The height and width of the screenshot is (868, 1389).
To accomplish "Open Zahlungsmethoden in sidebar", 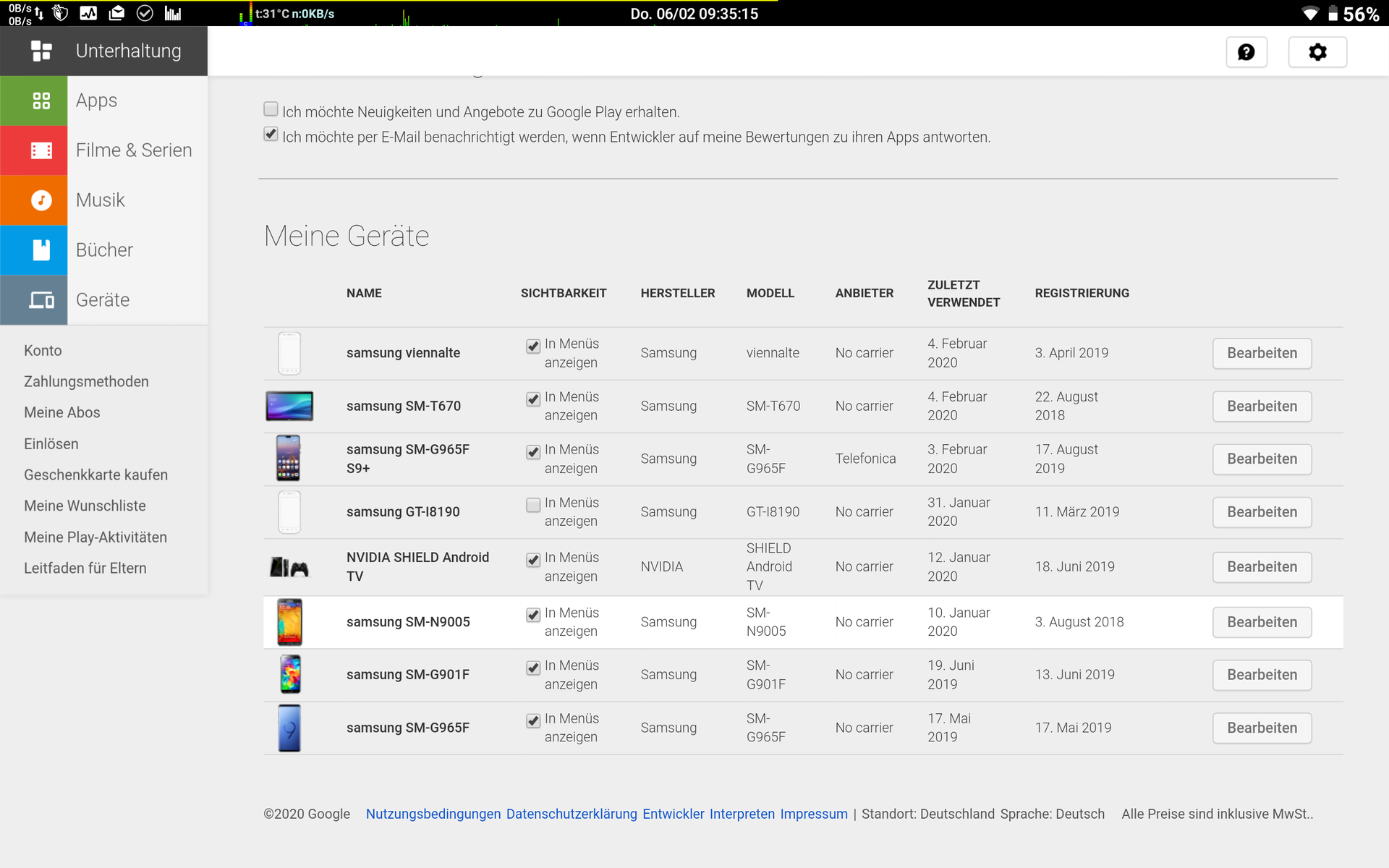I will 86,381.
